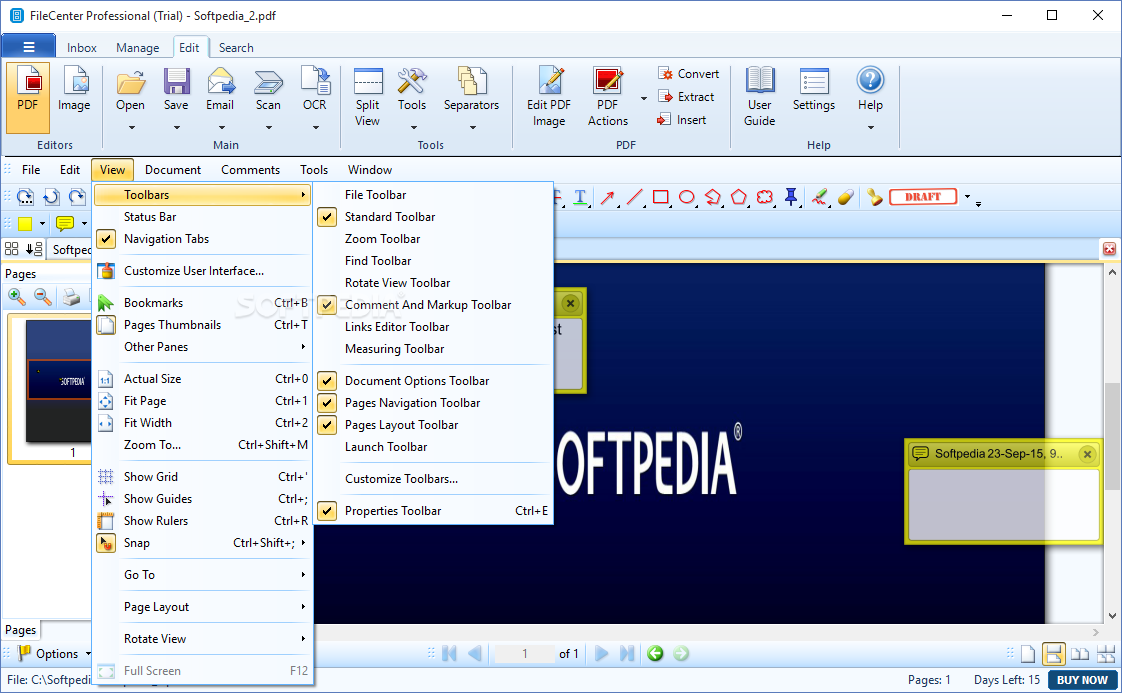Open the Separators tool

coord(471,89)
